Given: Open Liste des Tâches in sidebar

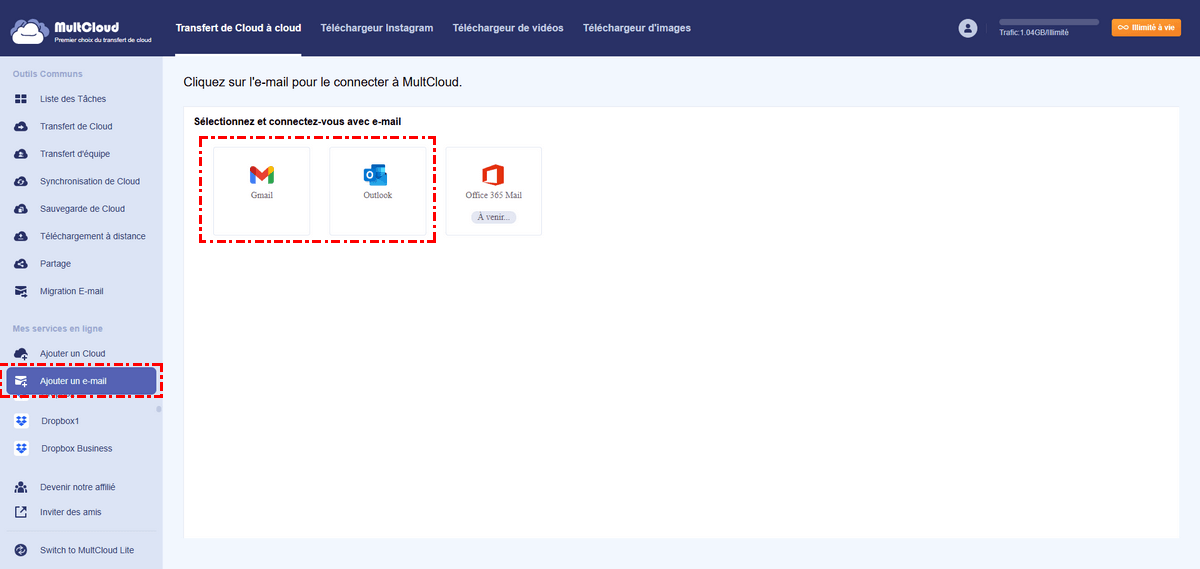Looking at the screenshot, I should point(73,99).
